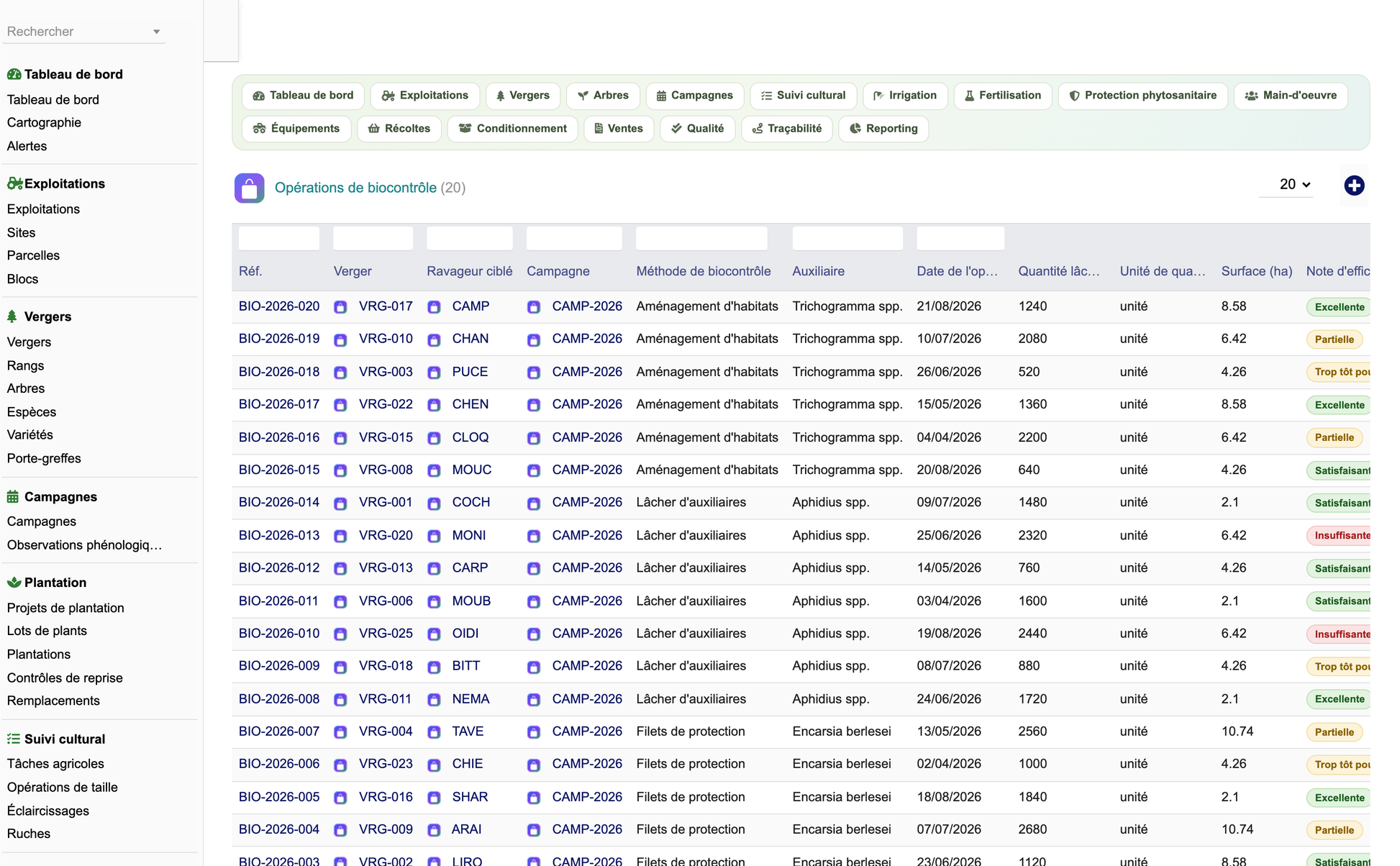1400x866 pixels.
Task: Click the verger icon next to VRG-009
Action: [340, 830]
